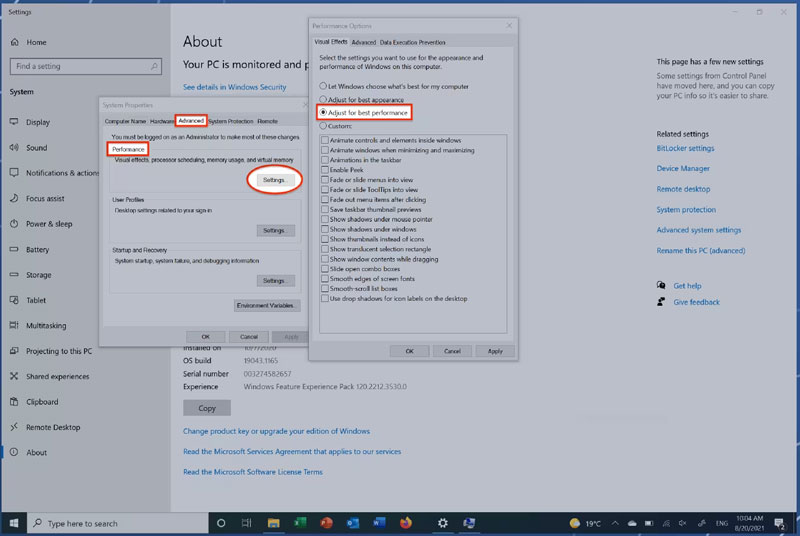Screen dimensions: 800x536
Task: Select the Custom radio option
Action: click(x=323, y=125)
